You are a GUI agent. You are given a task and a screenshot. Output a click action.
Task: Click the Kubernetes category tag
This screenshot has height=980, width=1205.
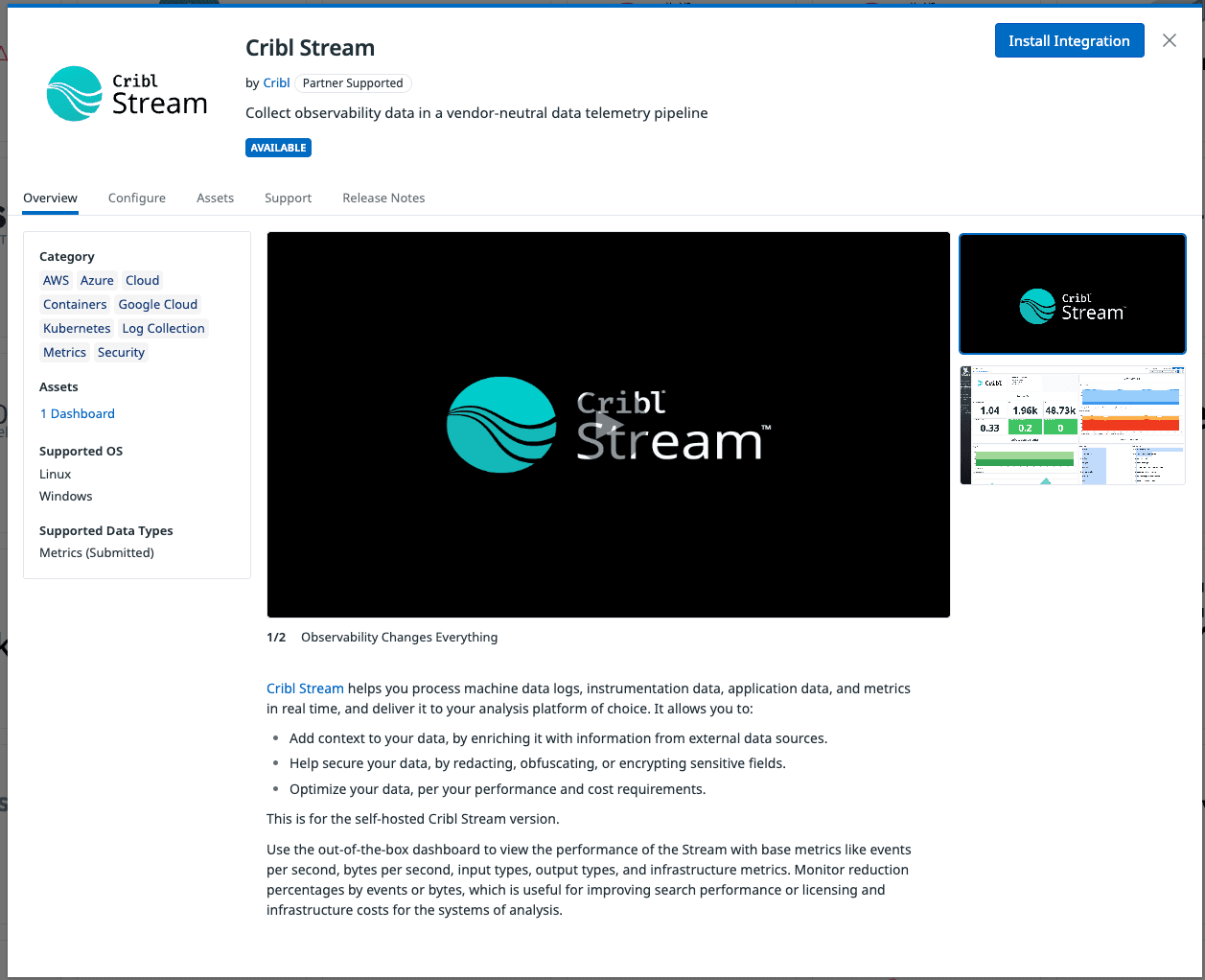(77, 328)
